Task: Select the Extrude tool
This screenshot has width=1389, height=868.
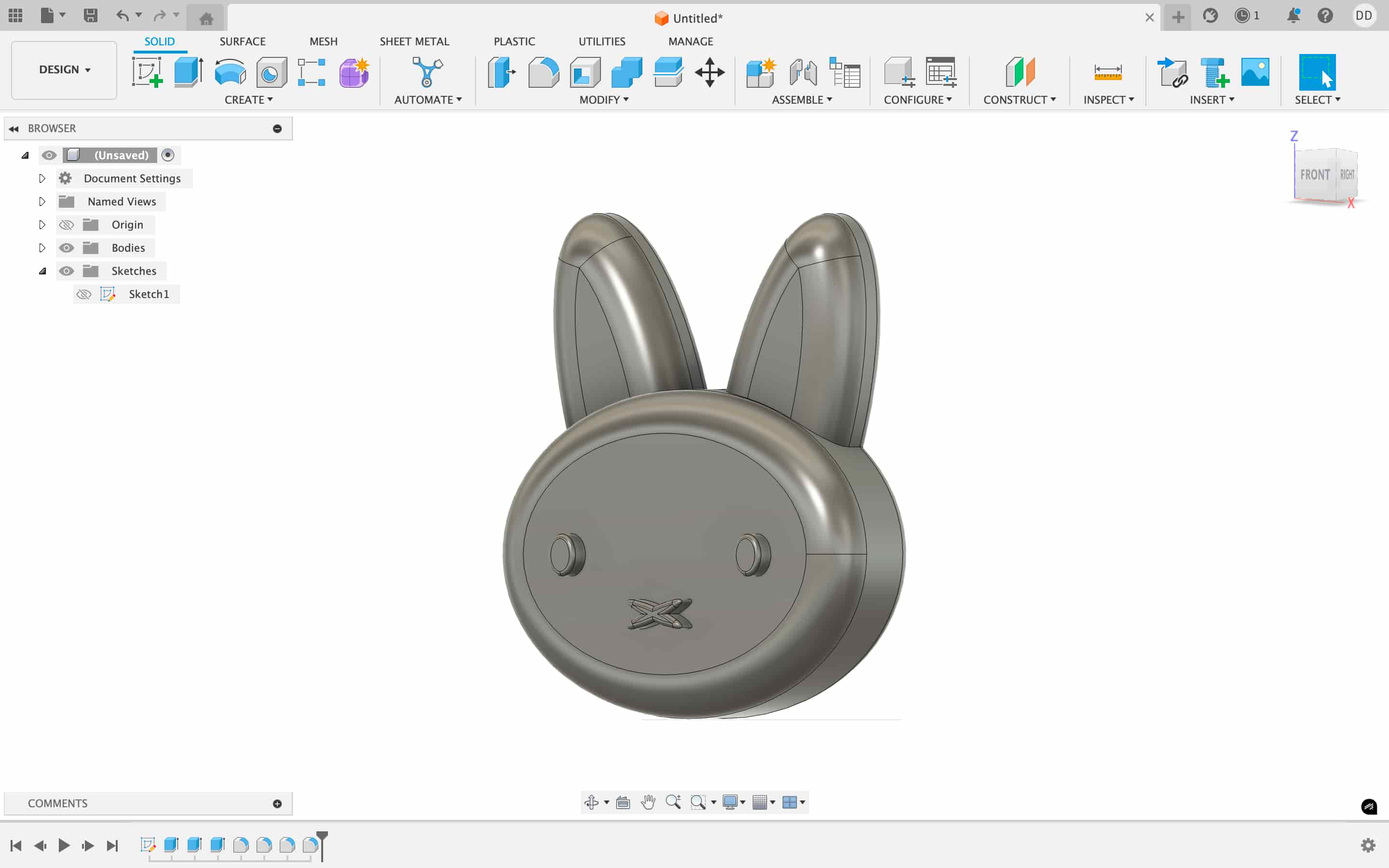Action: click(188, 72)
